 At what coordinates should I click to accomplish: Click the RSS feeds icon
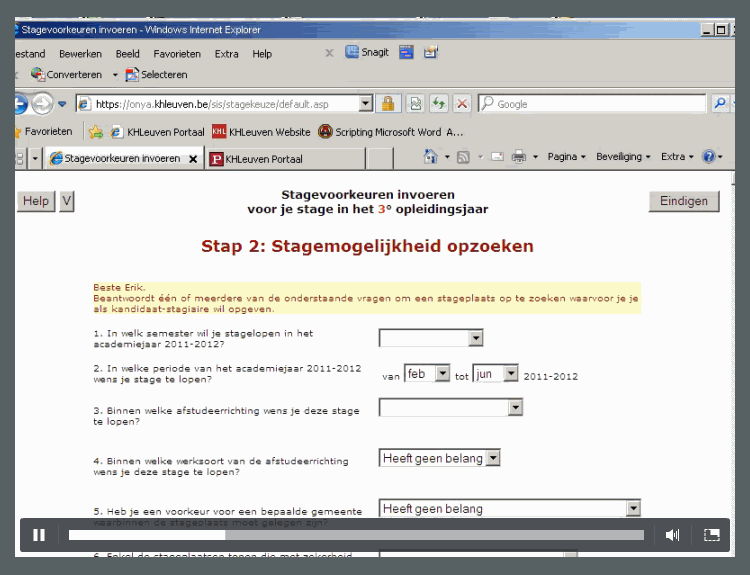(463, 157)
